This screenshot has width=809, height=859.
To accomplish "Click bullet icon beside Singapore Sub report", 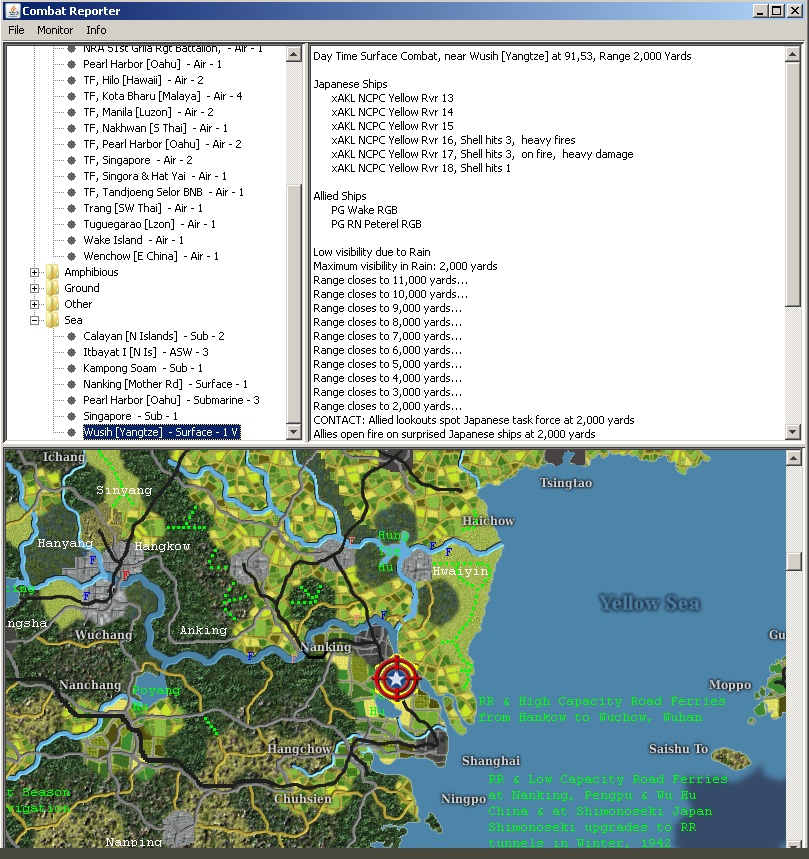I will 72,416.
